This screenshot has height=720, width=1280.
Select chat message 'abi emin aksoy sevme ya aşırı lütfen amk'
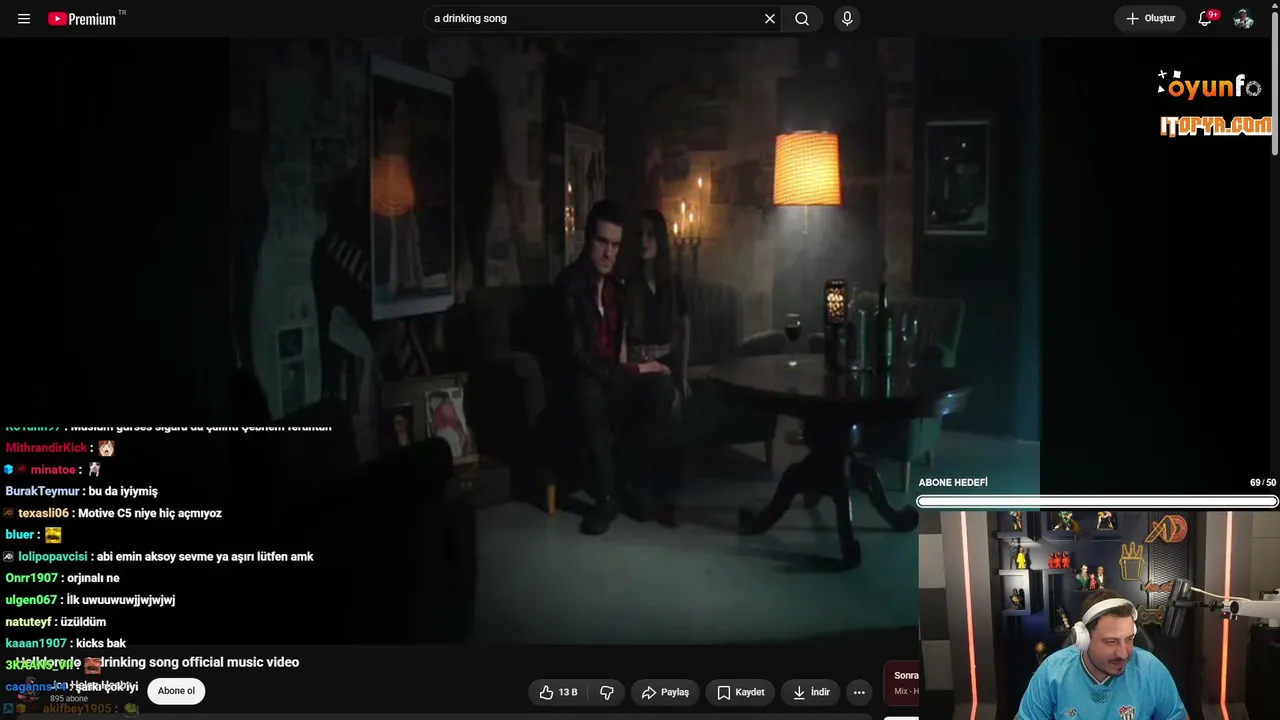pyautogui.click(x=205, y=556)
